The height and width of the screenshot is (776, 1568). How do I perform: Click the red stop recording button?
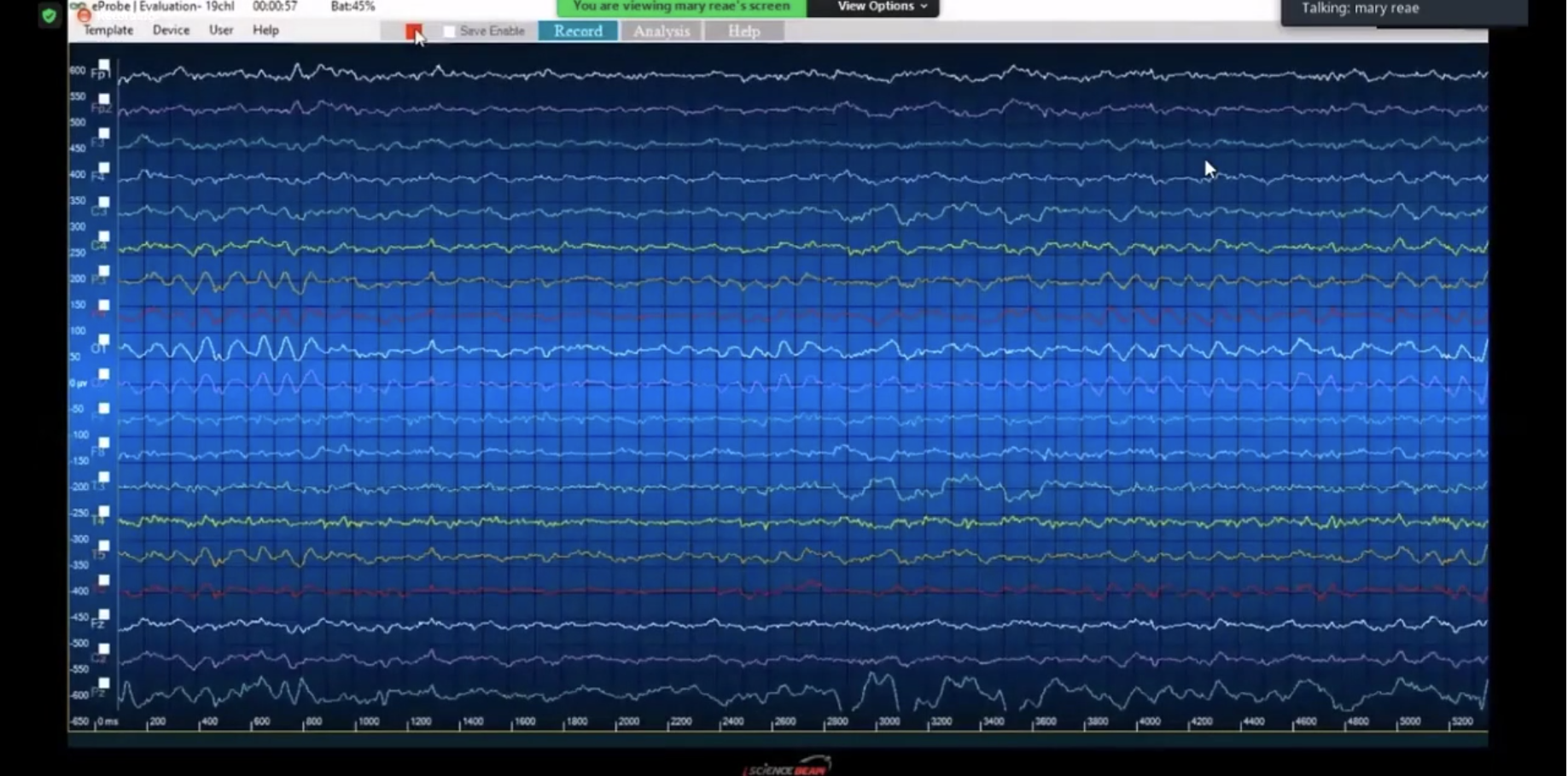point(413,32)
